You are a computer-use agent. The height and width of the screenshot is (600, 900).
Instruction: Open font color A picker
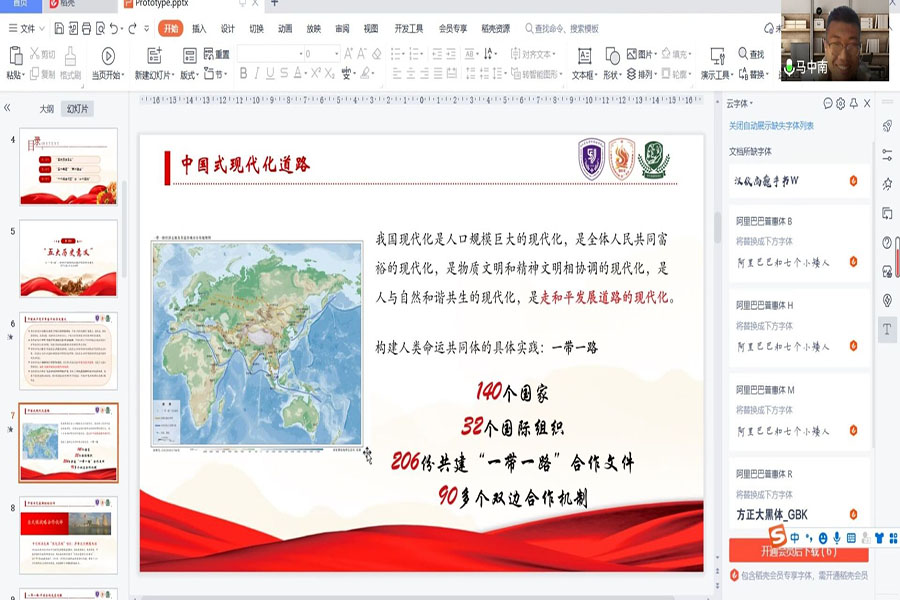click(298, 73)
